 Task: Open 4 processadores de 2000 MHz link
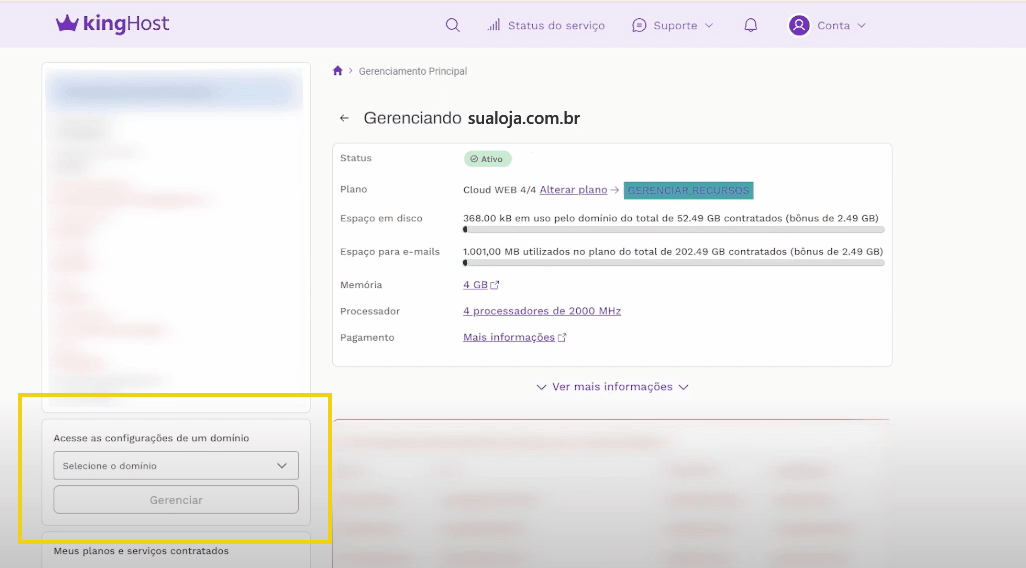point(542,311)
